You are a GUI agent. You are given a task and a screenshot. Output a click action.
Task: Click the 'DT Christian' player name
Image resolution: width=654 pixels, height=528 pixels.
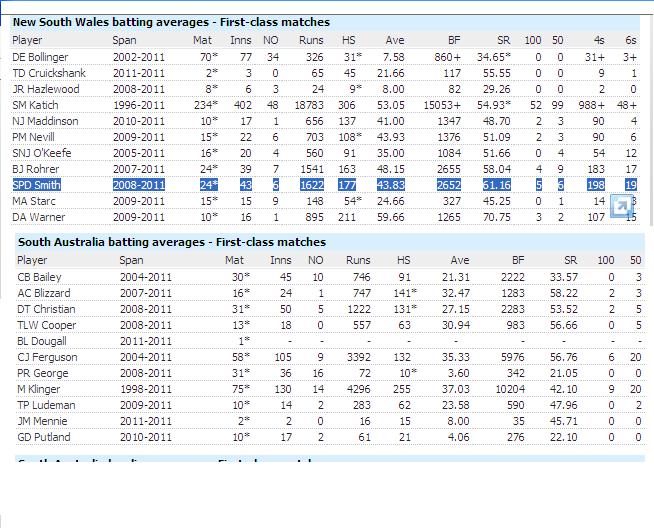click(x=46, y=309)
